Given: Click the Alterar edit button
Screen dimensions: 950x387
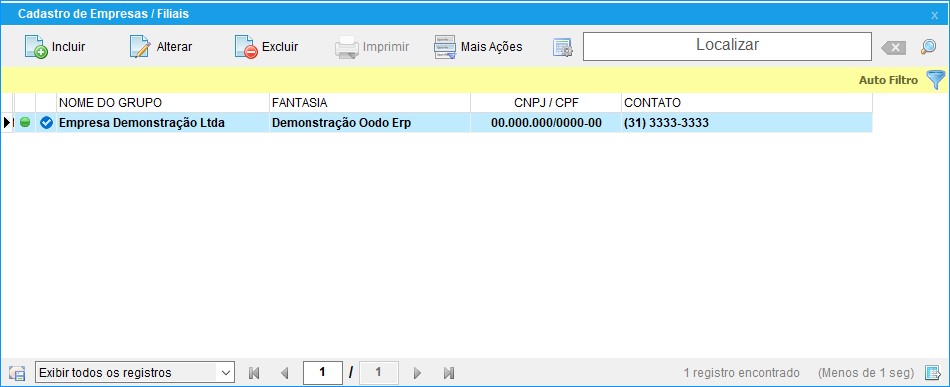Looking at the screenshot, I should [161, 47].
